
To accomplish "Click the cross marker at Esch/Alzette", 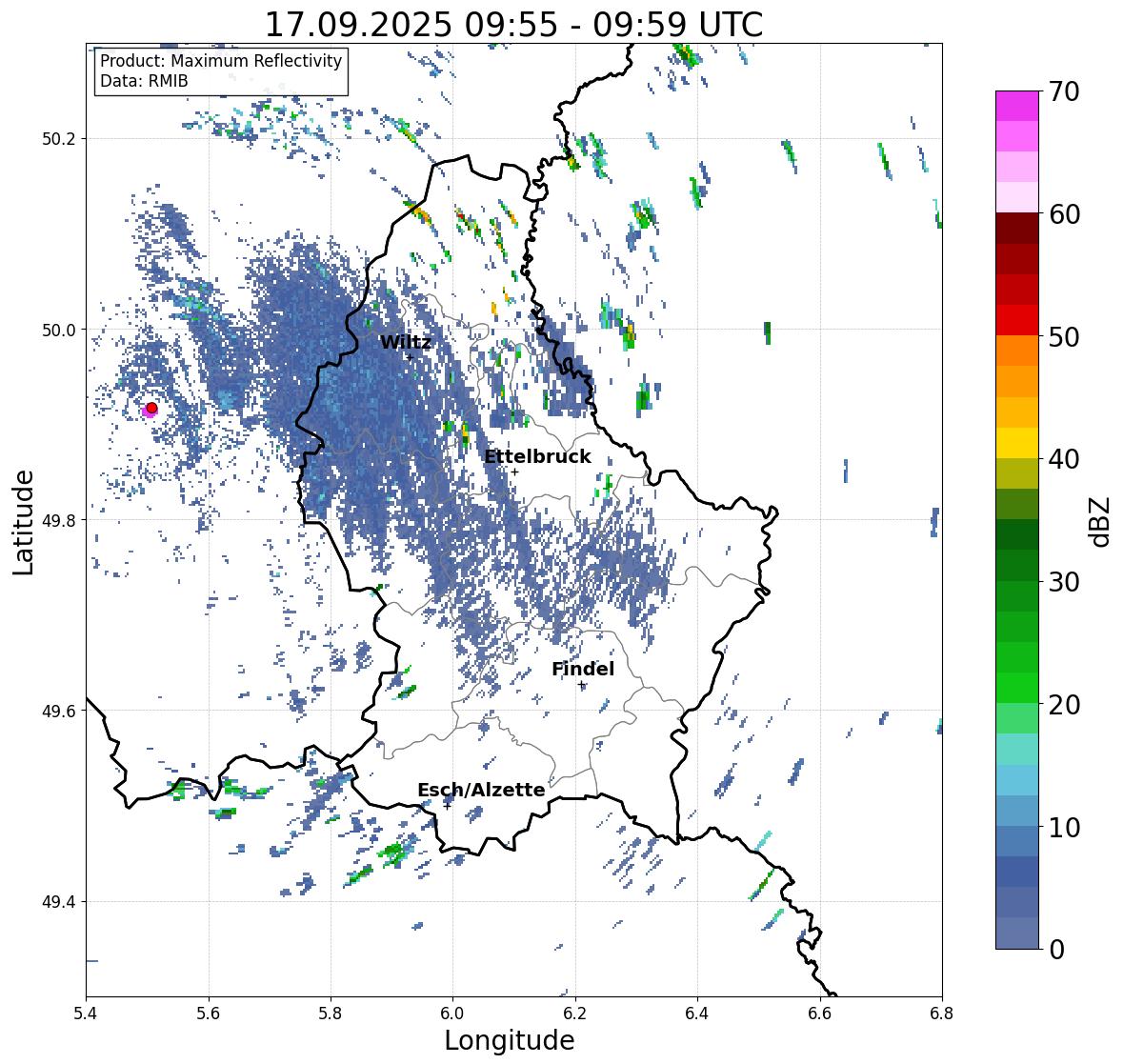I will tap(447, 806).
